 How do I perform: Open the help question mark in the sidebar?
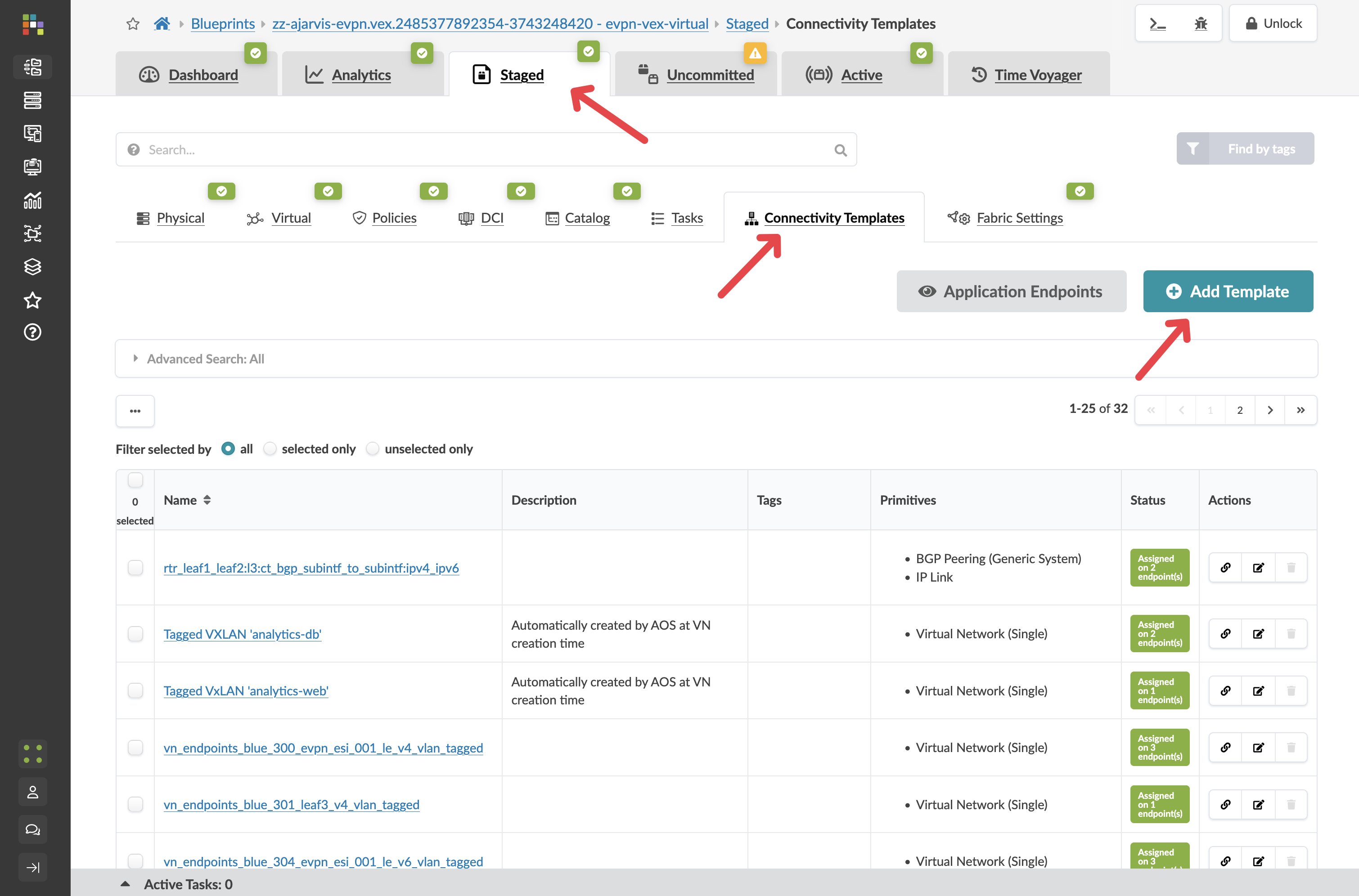point(32,332)
